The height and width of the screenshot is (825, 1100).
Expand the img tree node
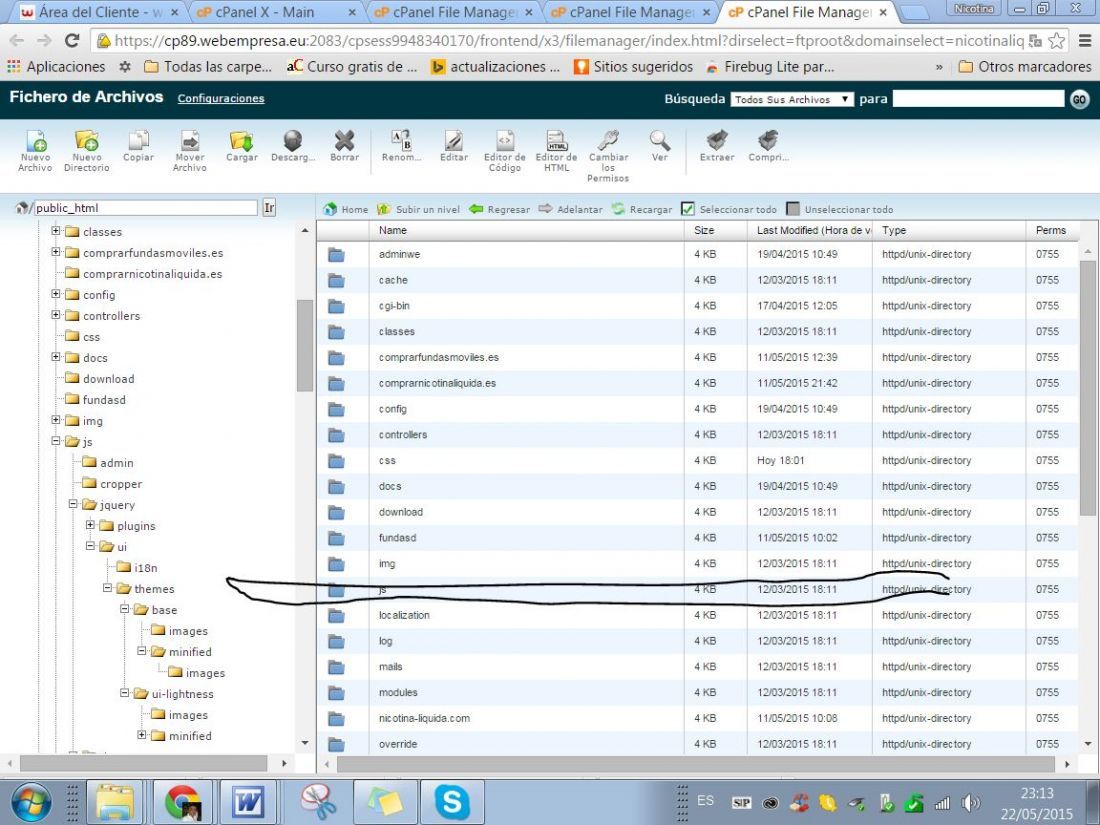(x=55, y=420)
